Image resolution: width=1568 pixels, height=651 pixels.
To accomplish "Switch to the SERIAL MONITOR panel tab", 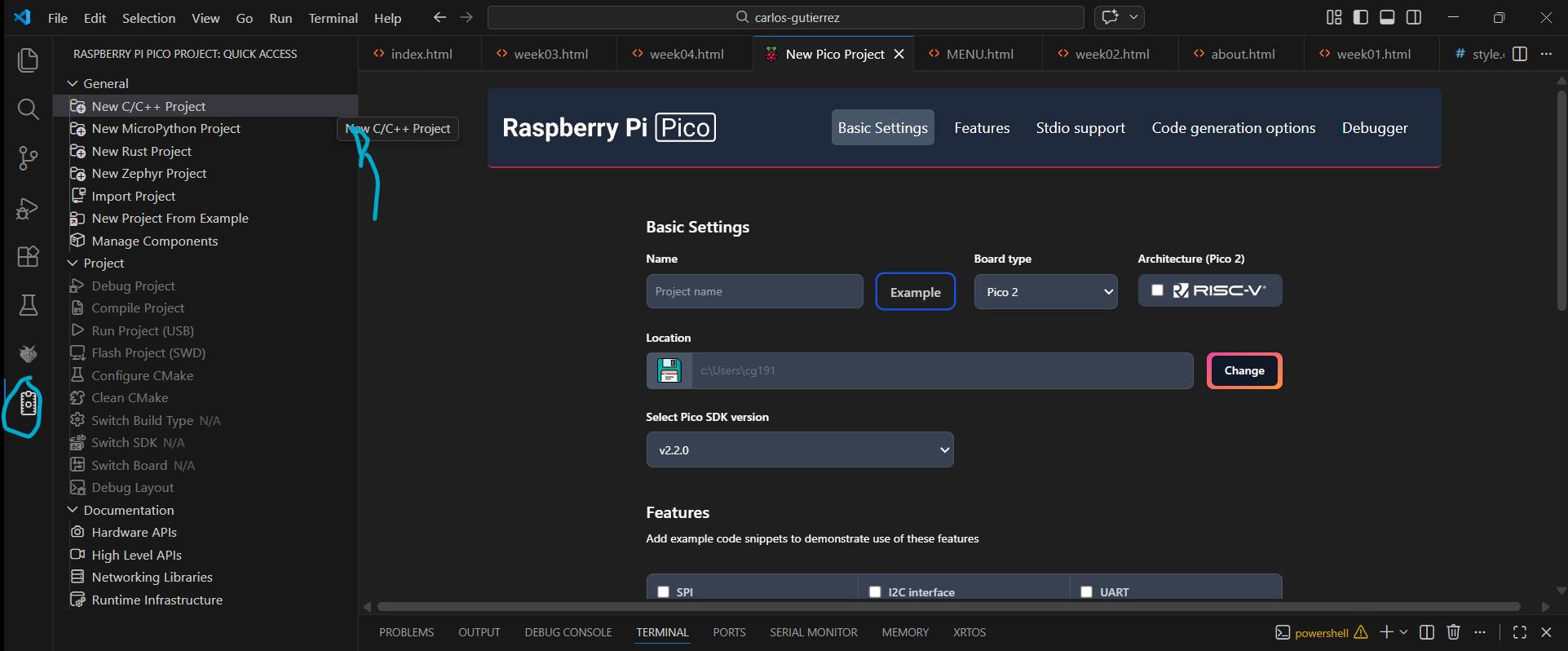I will [x=814, y=632].
